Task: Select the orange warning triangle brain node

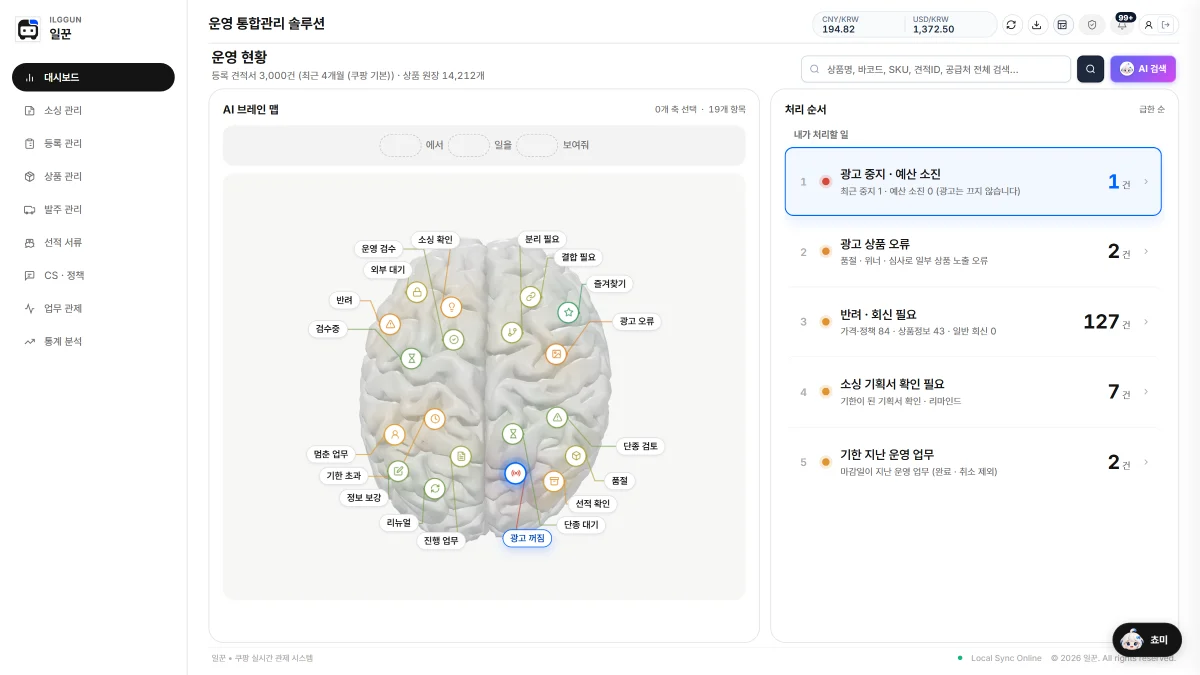Action: tap(391, 324)
